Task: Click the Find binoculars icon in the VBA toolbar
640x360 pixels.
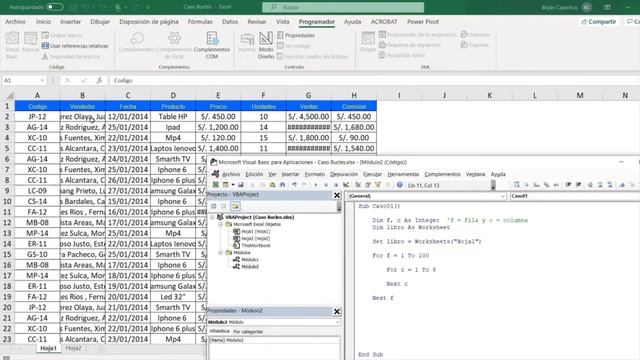Action: coord(282,185)
